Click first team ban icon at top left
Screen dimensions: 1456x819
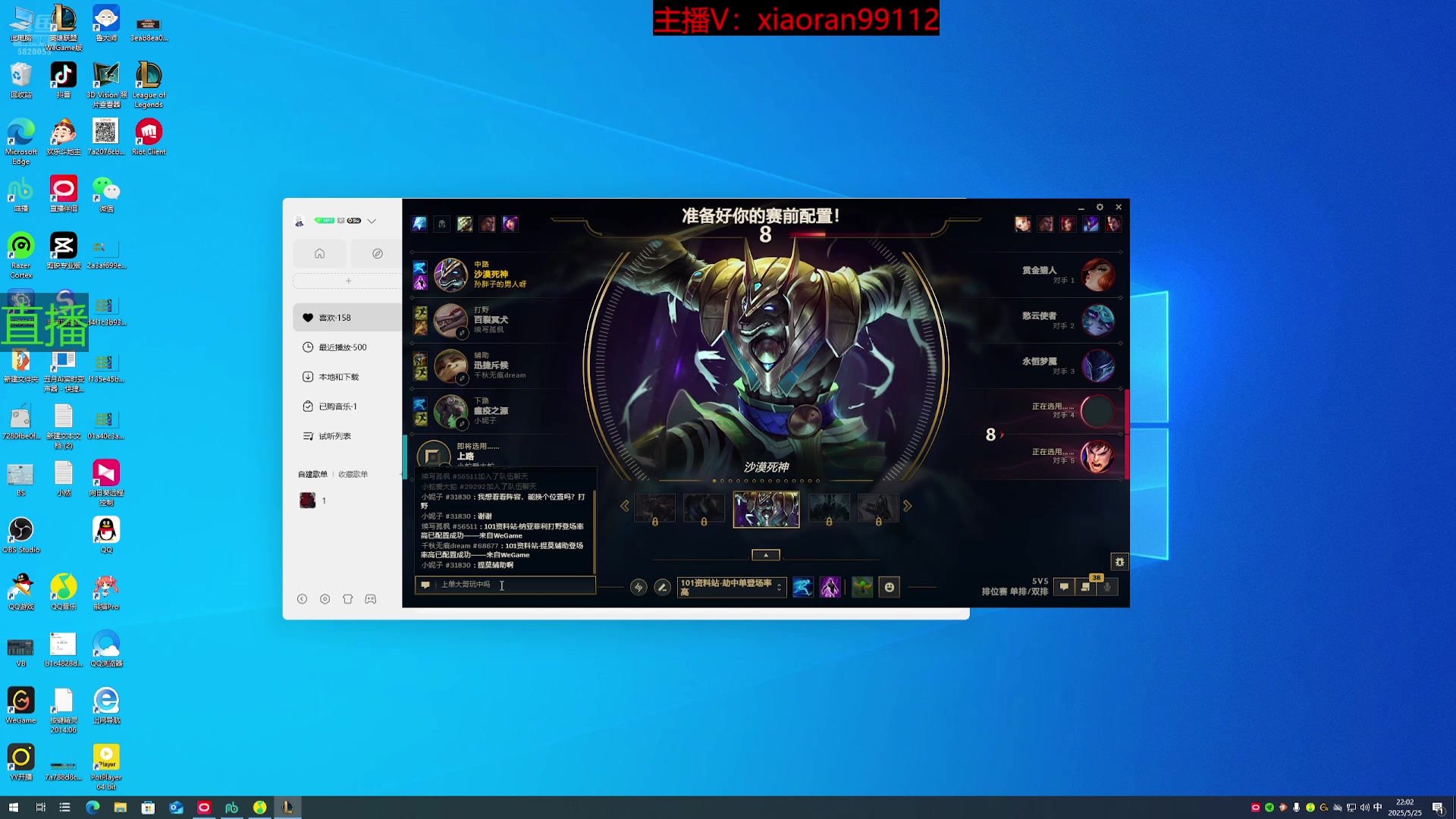pyautogui.click(x=419, y=224)
